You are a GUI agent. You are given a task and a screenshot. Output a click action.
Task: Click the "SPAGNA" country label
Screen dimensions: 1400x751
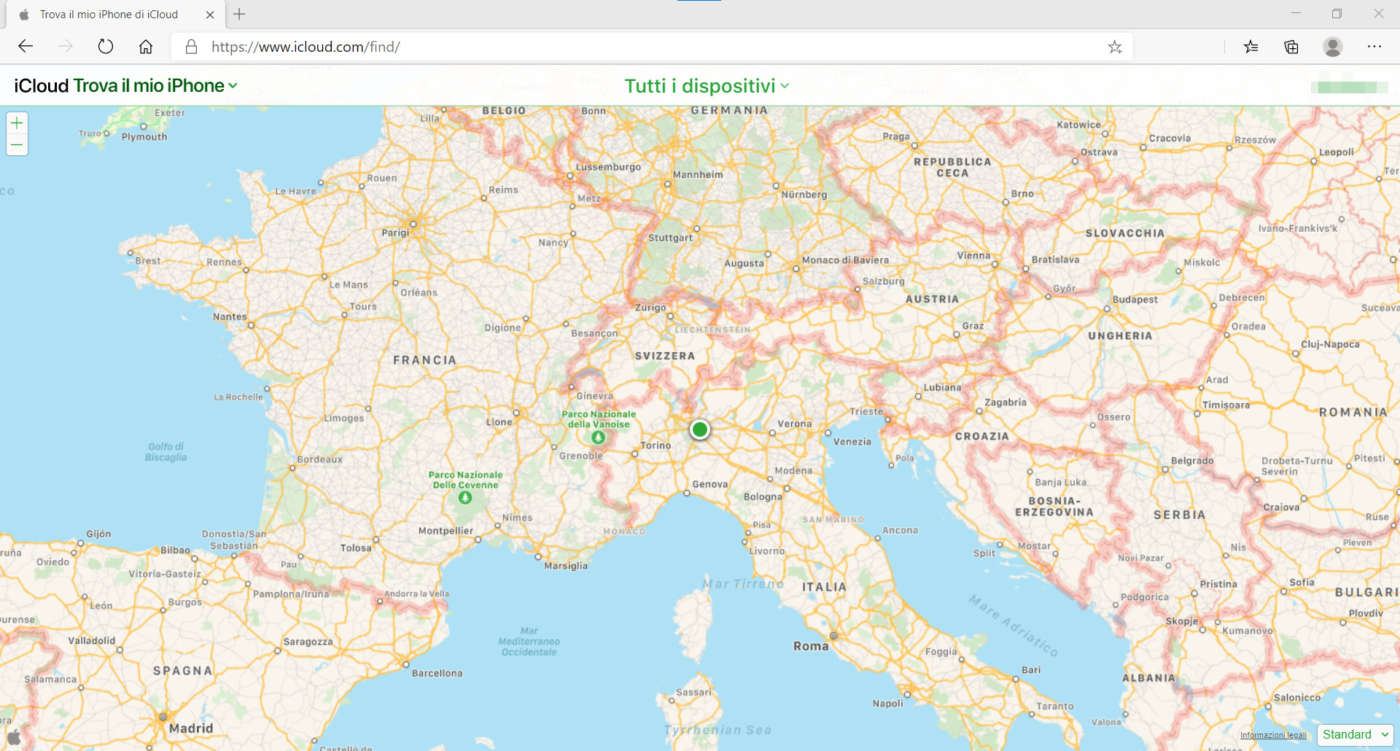point(183,670)
